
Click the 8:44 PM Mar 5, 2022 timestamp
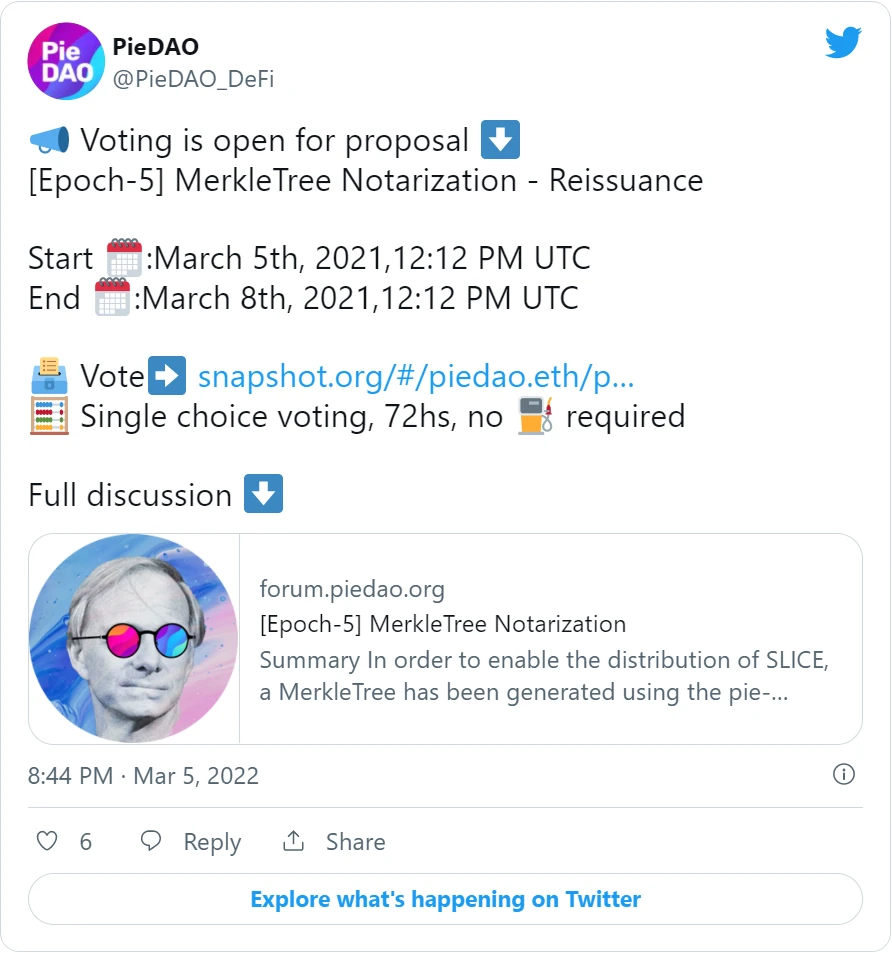143,776
